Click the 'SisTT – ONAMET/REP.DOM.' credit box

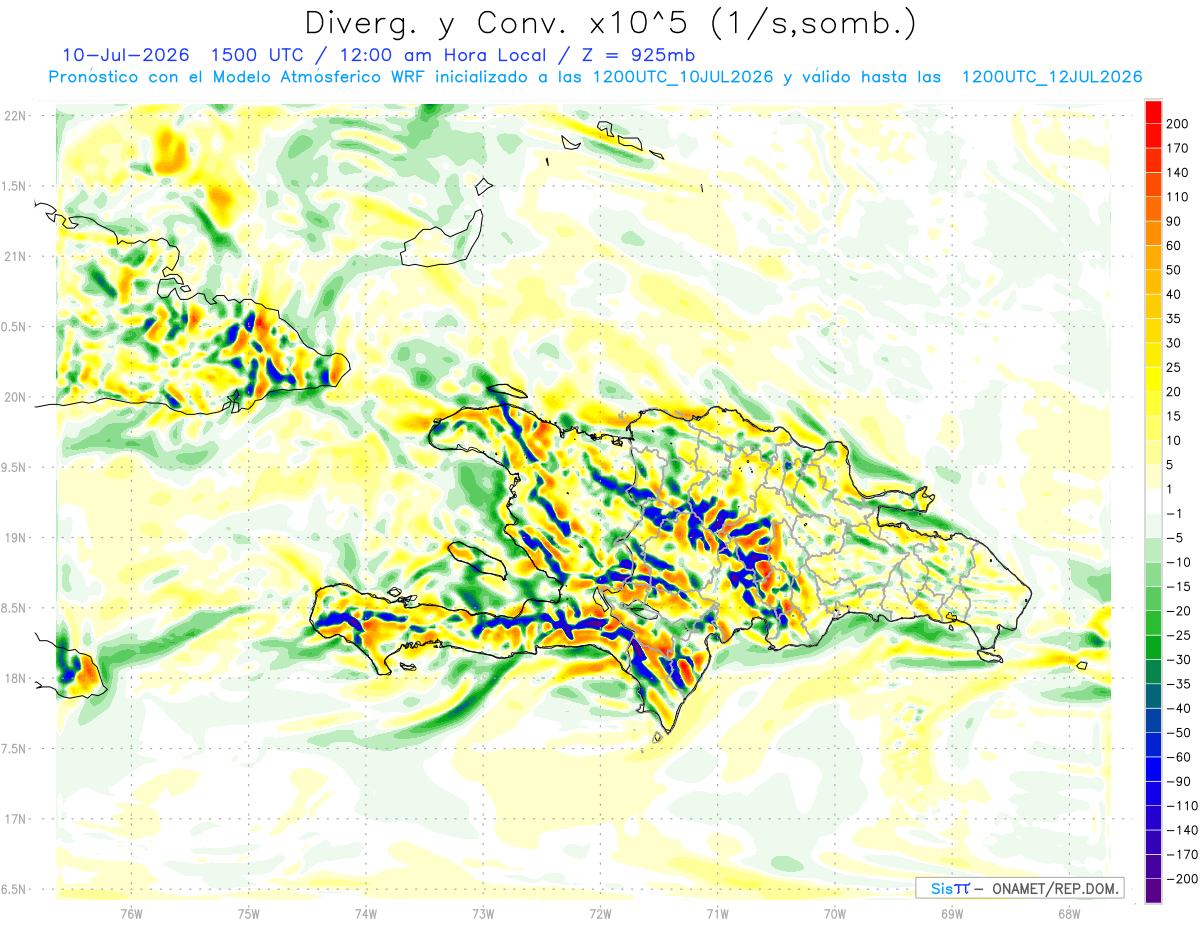[1019, 888]
